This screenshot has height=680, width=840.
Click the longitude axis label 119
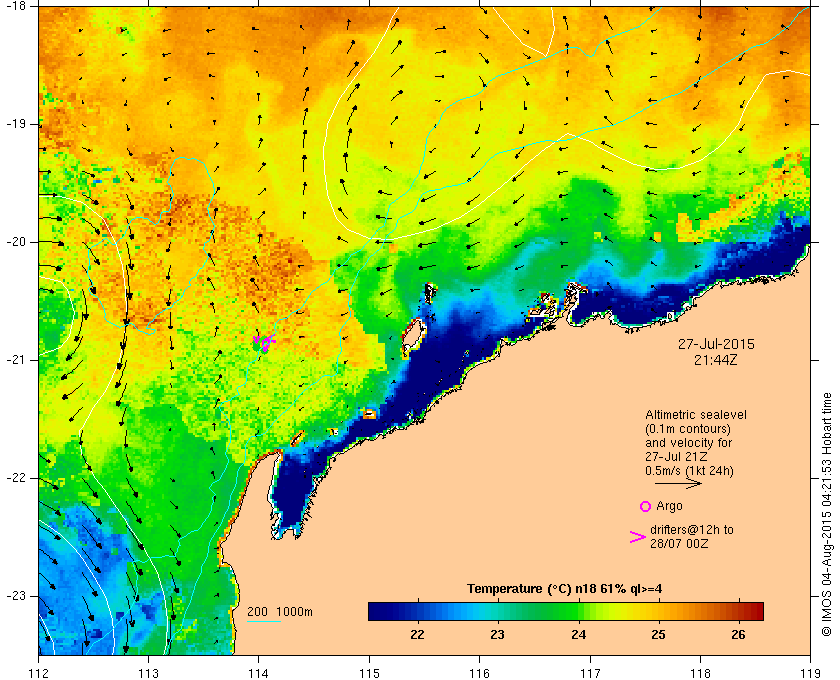pos(811,672)
